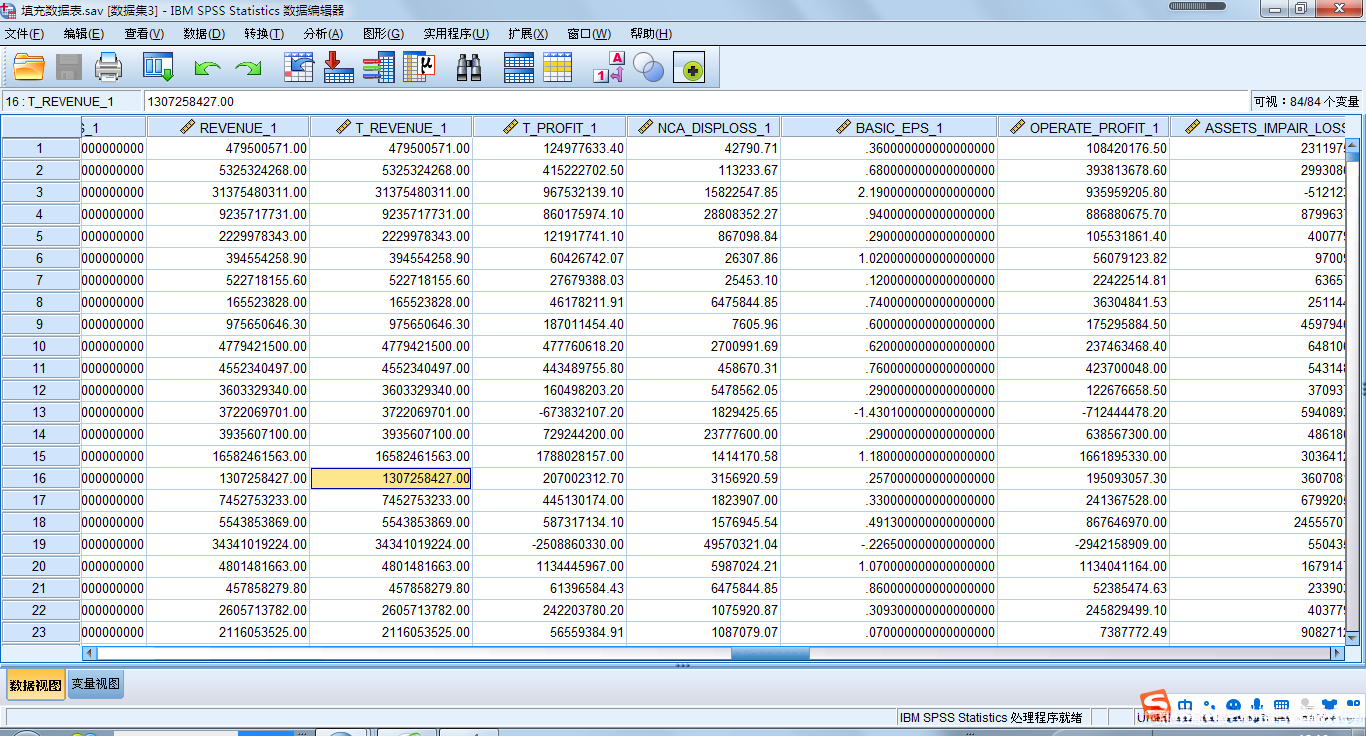Viewport: 1366px width, 736px height.
Task: Open the 转换(T) menu
Action: click(263, 34)
